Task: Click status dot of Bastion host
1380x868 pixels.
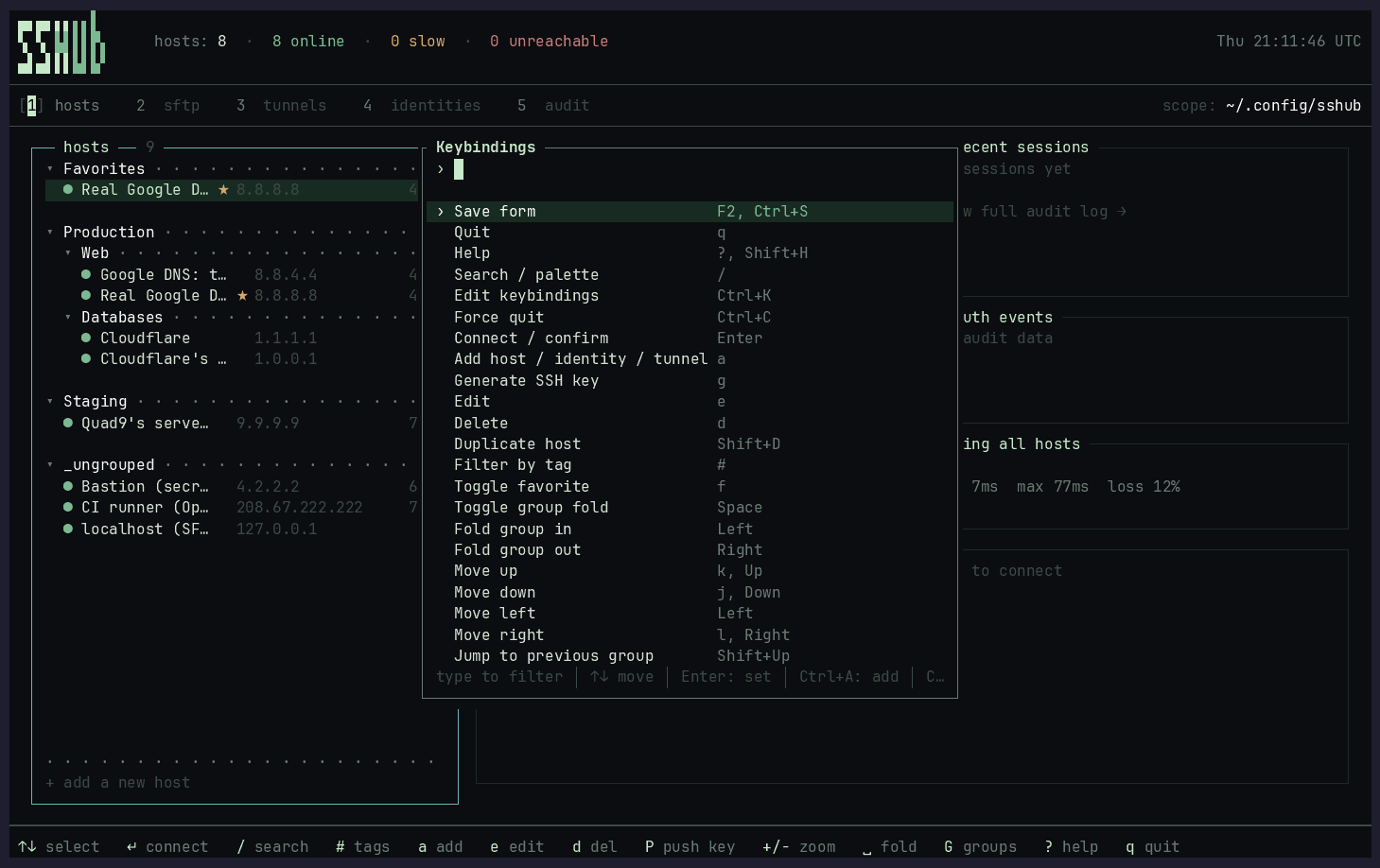Action: pyautogui.click(x=68, y=486)
